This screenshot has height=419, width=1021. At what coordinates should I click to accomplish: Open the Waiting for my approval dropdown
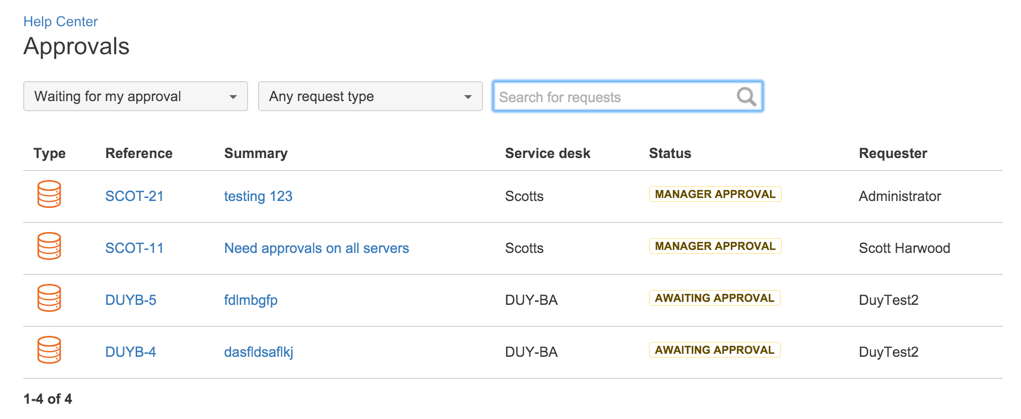coord(135,96)
